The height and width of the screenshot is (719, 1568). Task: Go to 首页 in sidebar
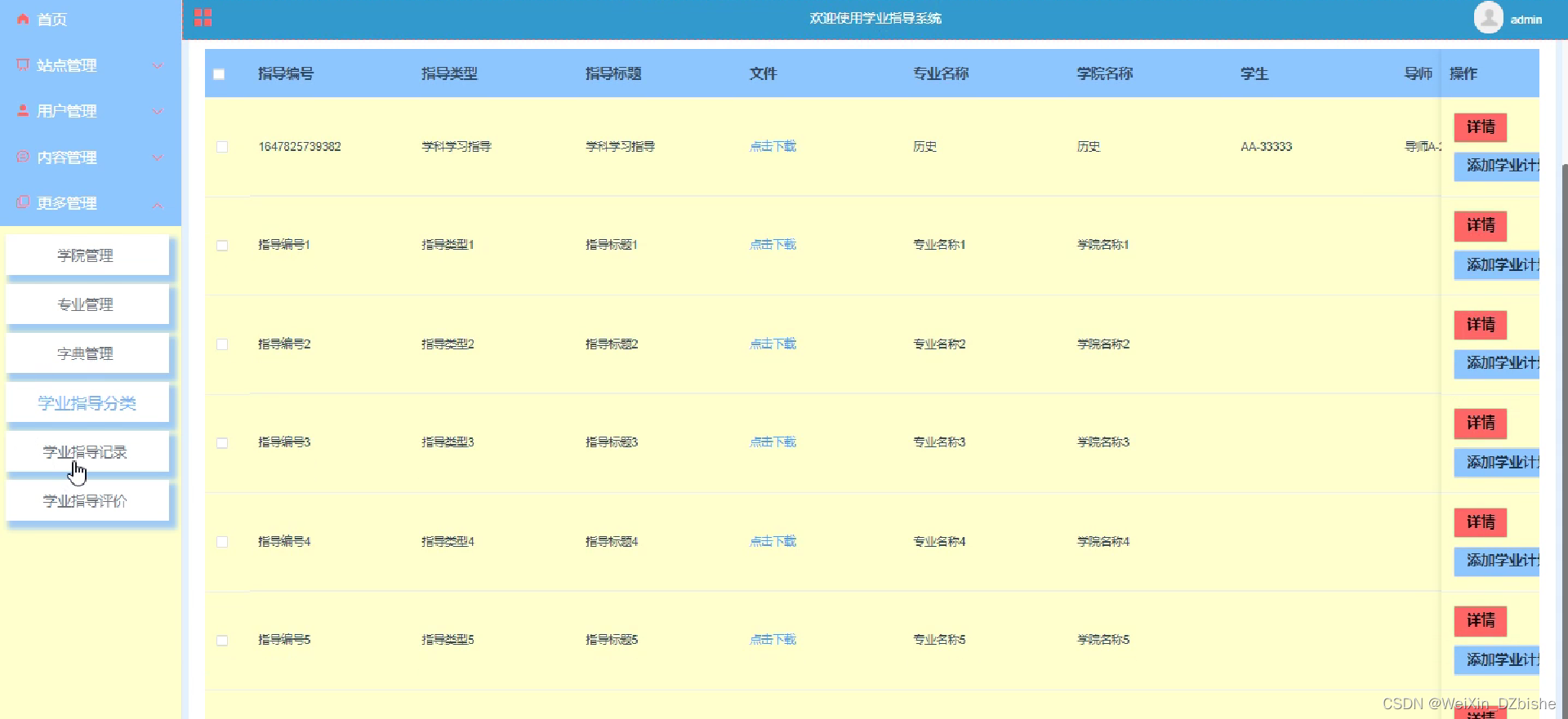pyautogui.click(x=52, y=19)
